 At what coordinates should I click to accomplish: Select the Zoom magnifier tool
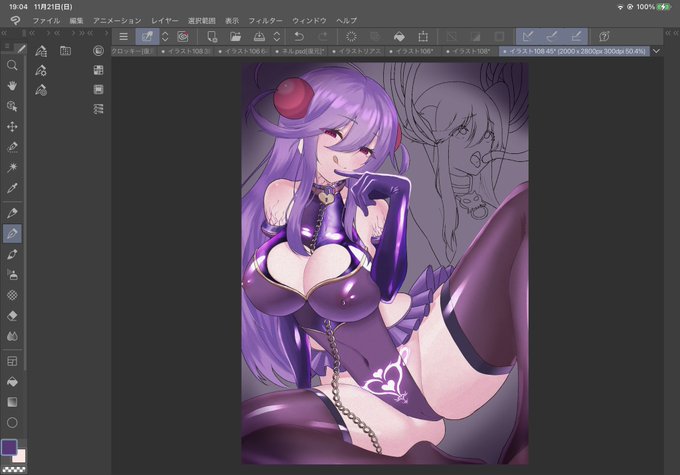(x=12, y=66)
